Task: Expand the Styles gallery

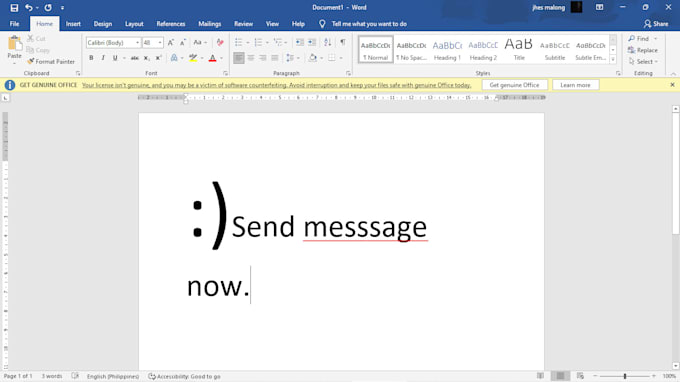Action: click(613, 59)
